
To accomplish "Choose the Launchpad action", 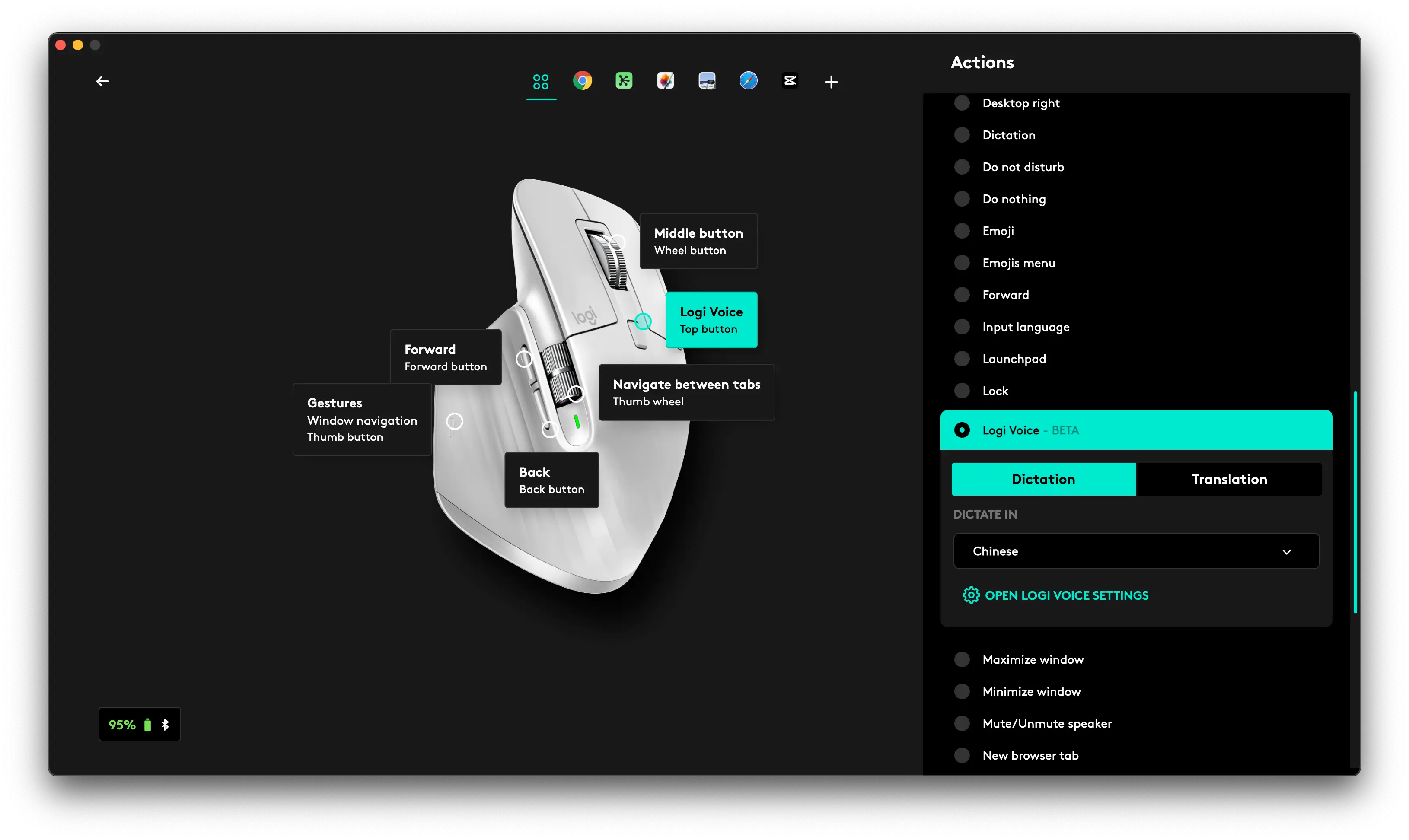I will click(x=1000, y=359).
